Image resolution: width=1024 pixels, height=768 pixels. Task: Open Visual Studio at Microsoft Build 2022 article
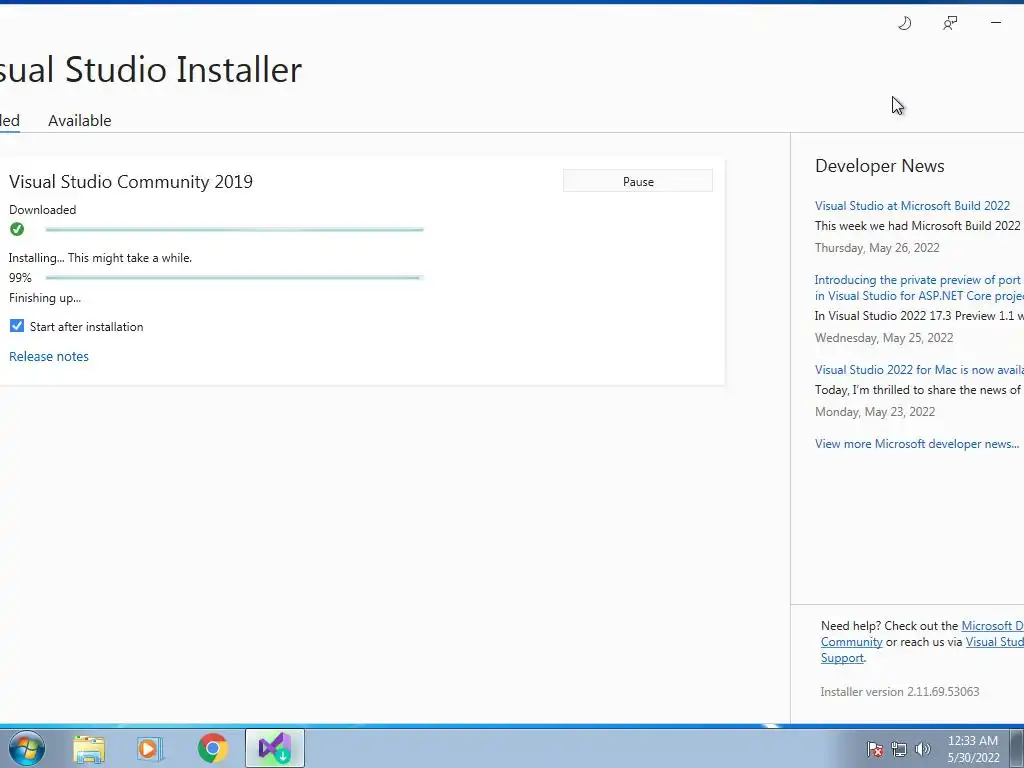912,206
